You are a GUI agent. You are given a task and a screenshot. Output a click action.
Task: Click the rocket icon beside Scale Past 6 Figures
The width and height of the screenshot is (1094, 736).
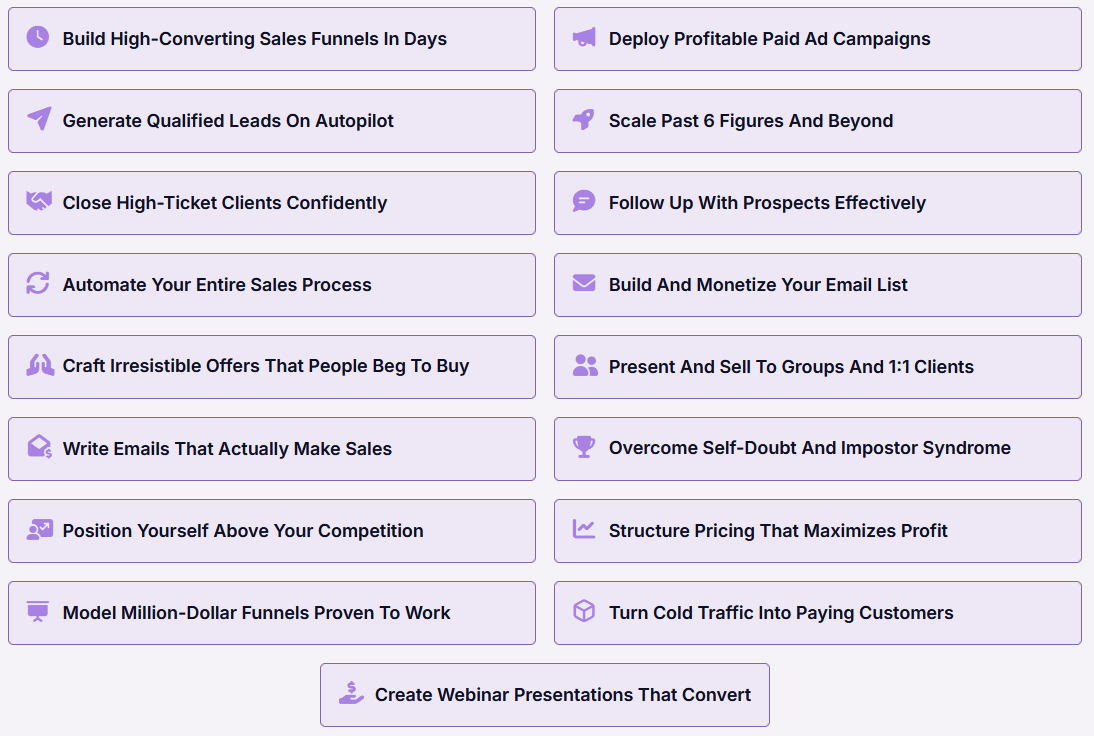pos(584,120)
